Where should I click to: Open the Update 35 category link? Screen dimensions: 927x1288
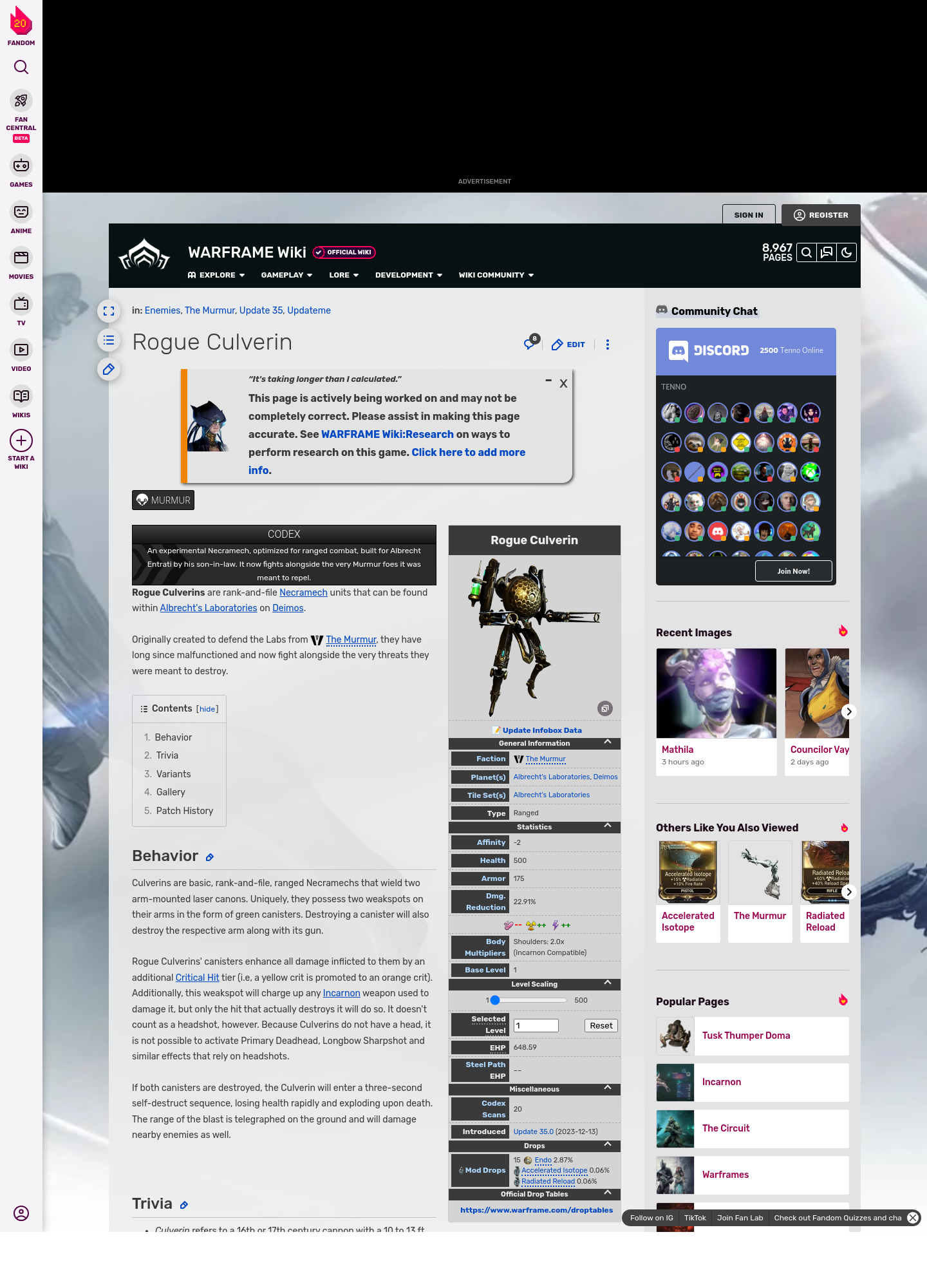tap(261, 310)
